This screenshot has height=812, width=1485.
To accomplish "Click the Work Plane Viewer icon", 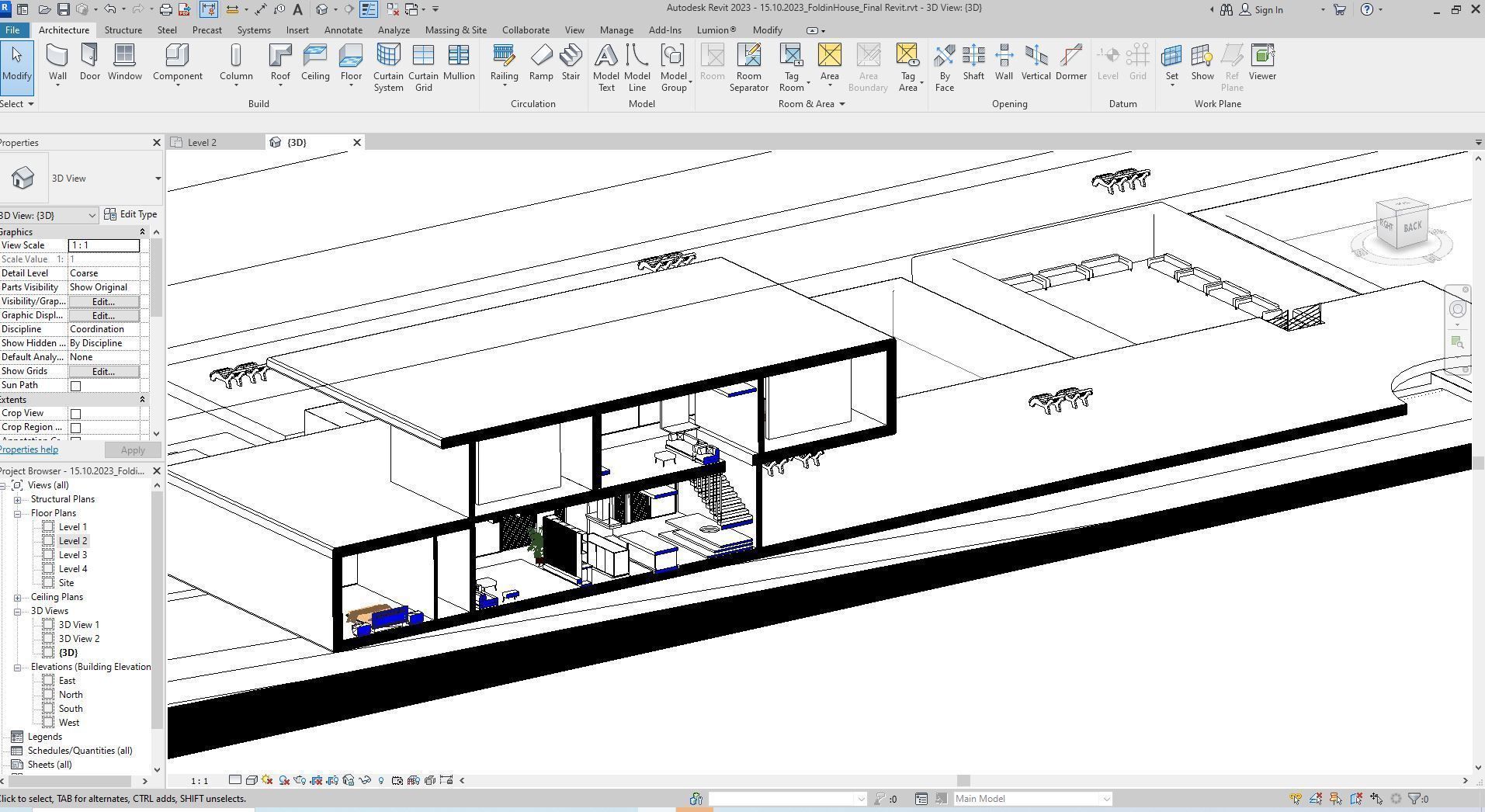I will pos(1262,63).
